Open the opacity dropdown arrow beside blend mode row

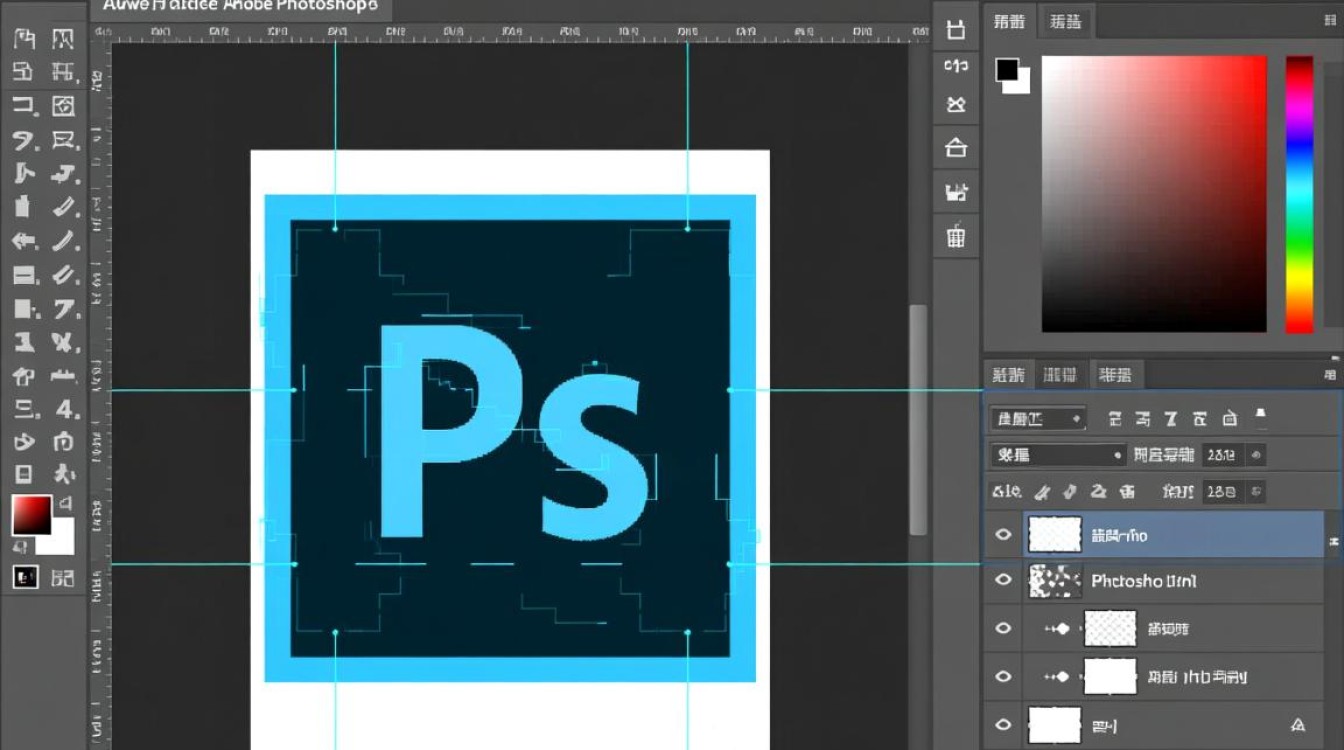click(x=1257, y=455)
